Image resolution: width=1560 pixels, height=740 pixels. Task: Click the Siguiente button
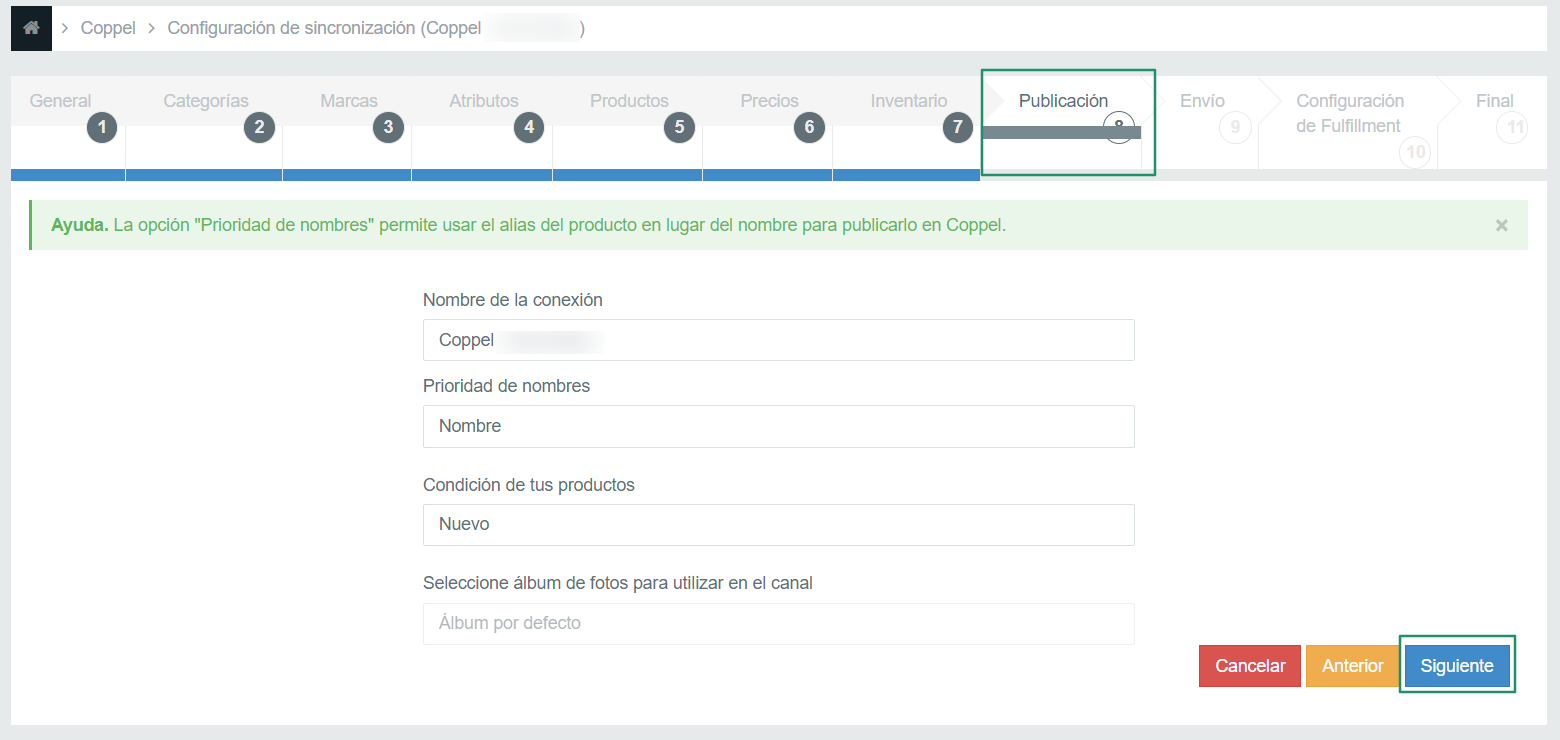click(x=1457, y=666)
